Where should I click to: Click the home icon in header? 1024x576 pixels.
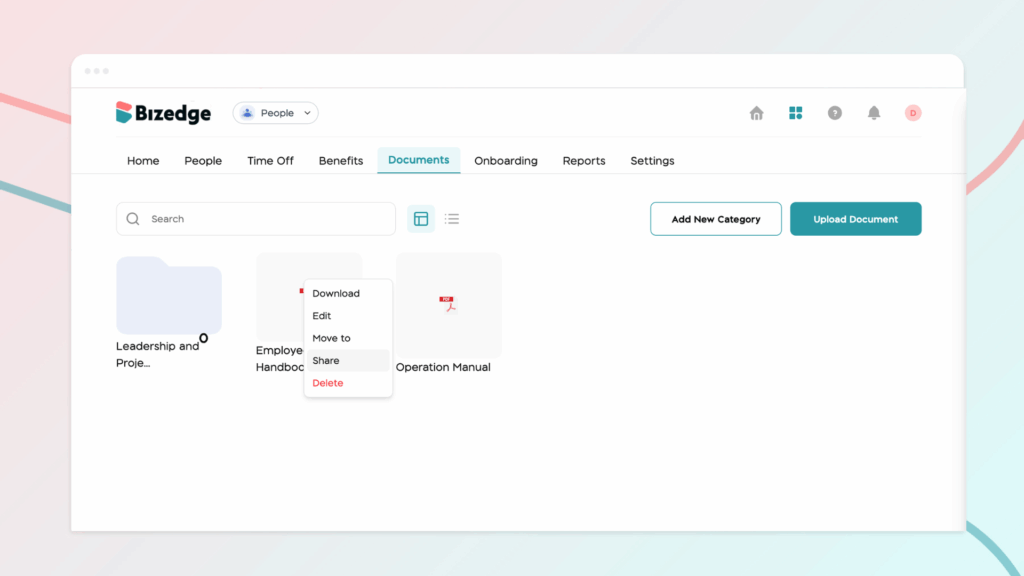[756, 113]
